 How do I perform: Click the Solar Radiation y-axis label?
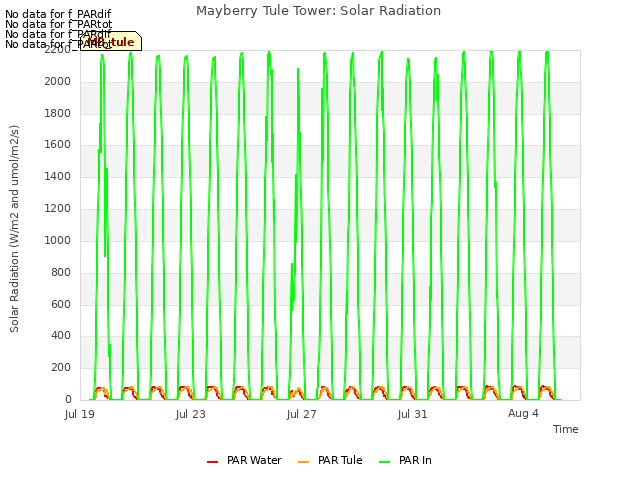click(14, 229)
